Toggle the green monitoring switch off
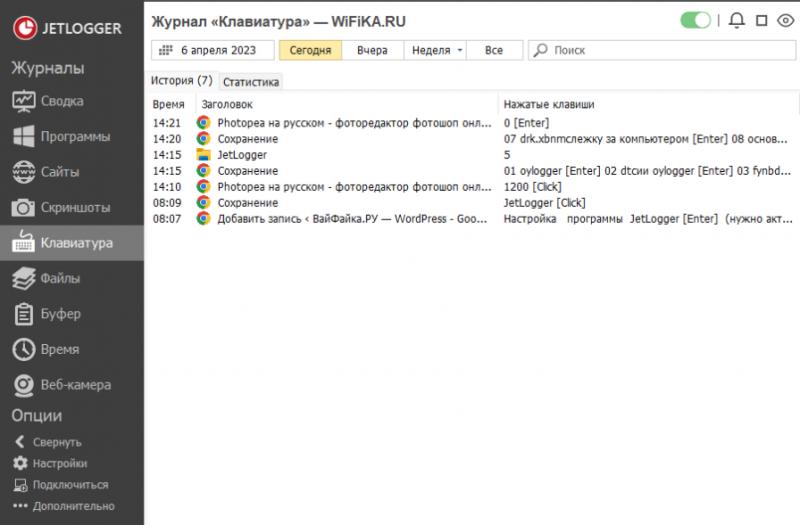 (x=695, y=20)
